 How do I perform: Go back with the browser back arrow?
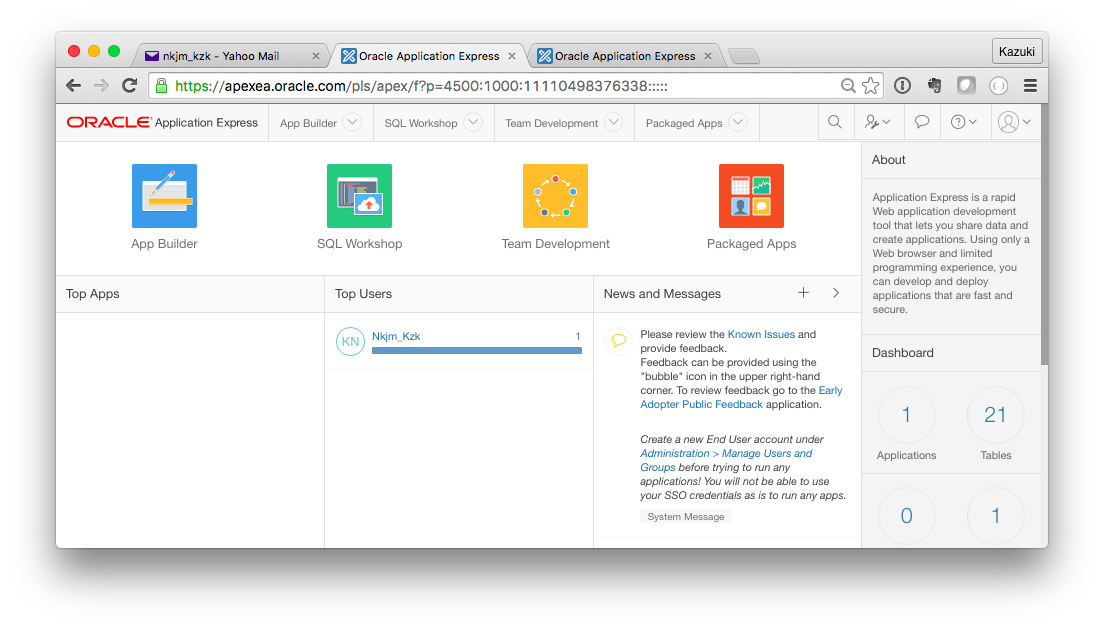(x=73, y=86)
